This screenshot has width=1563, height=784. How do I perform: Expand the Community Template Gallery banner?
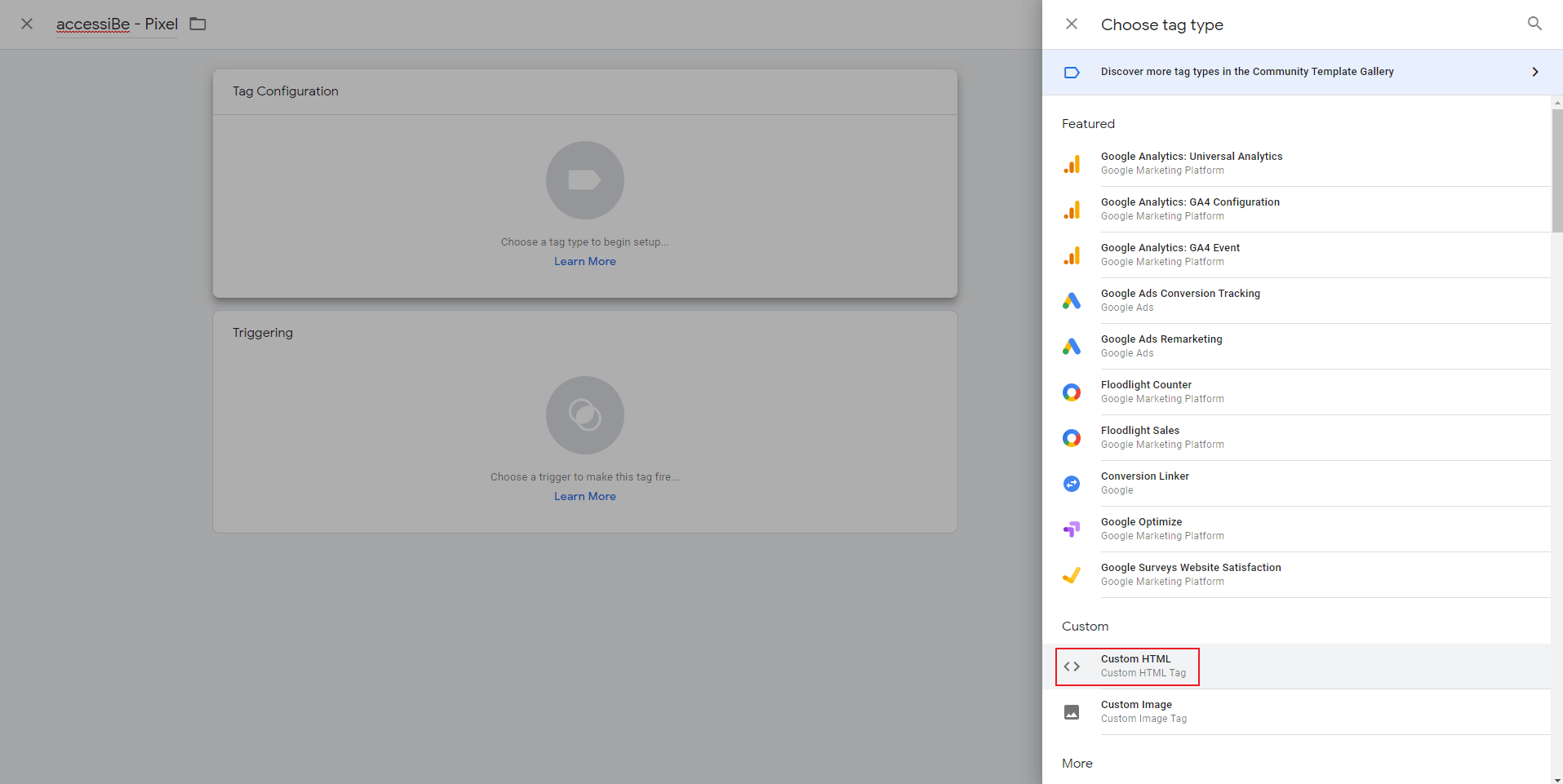click(1303, 72)
